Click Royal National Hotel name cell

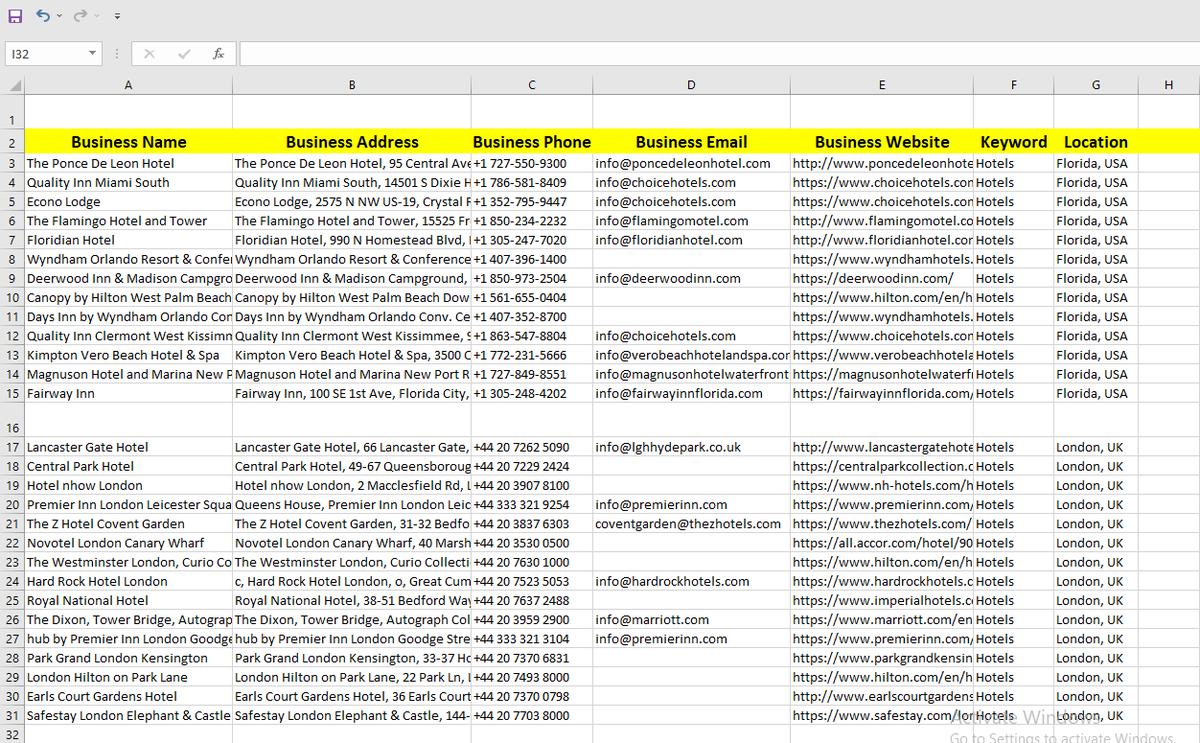click(x=128, y=600)
